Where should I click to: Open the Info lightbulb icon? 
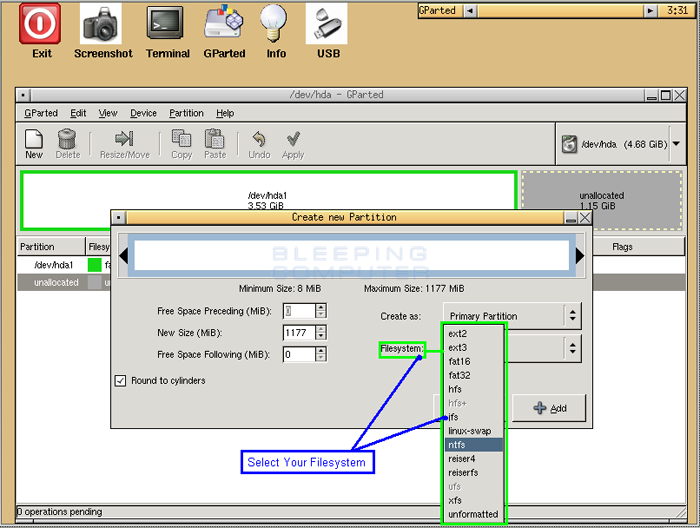coord(274,23)
